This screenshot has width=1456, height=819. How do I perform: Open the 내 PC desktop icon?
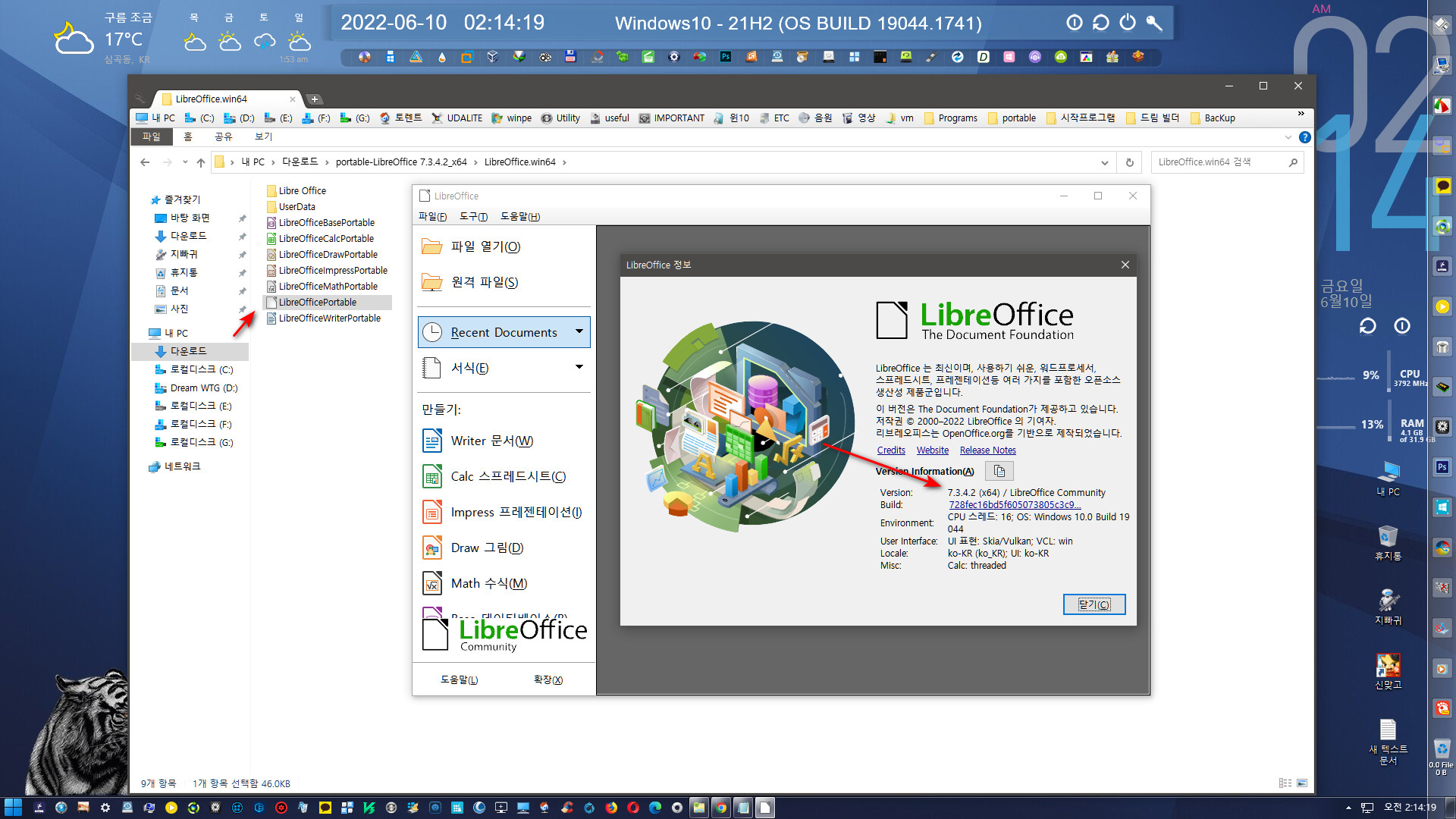1388,478
